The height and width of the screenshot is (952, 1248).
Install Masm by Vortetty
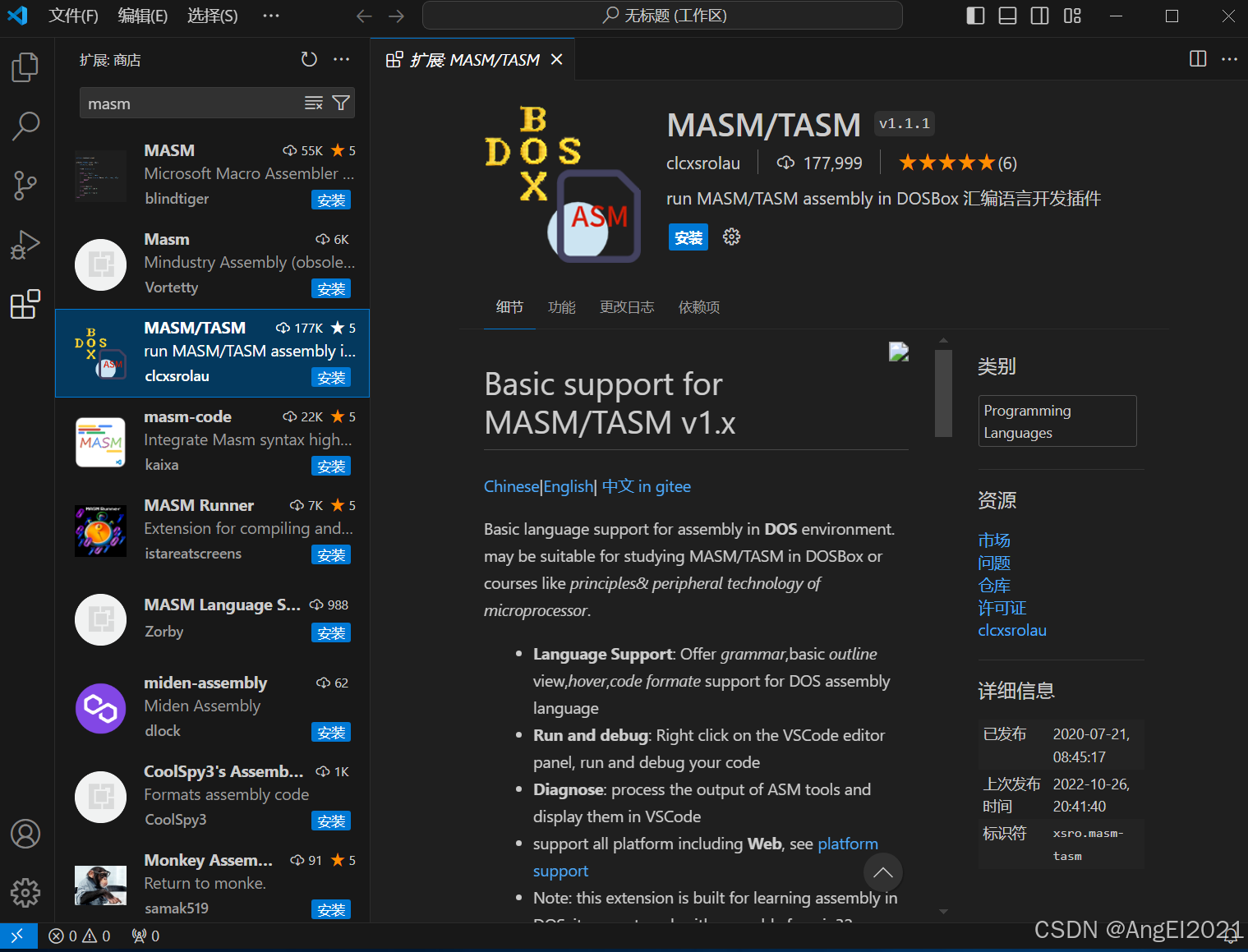coord(331,289)
